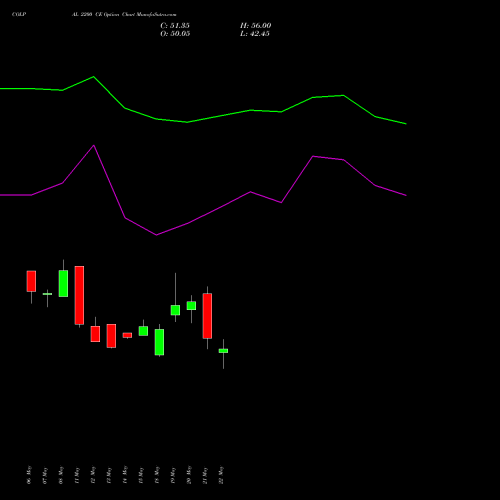Click the last green candle for 22 May

click(x=223, y=351)
